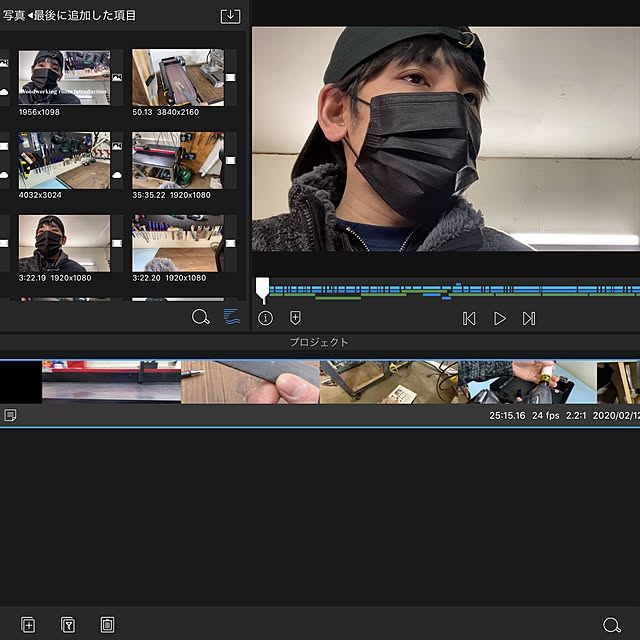Select the 1956x1098 woodworking intro photo
The image size is (640, 640).
pos(63,77)
